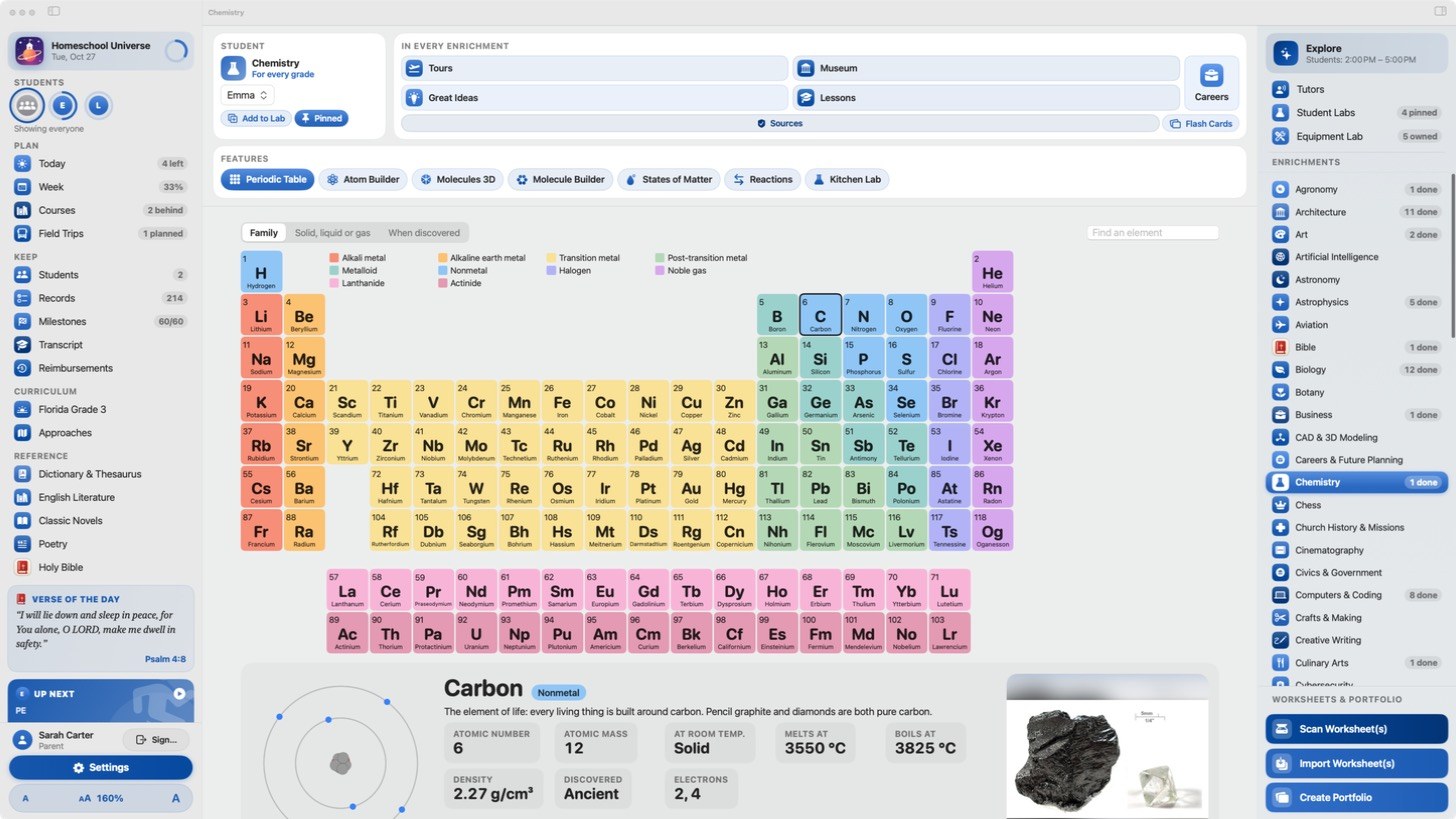Image resolution: width=1456 pixels, height=819 pixels.
Task: Open the Biology enrichment row
Action: click(1357, 369)
